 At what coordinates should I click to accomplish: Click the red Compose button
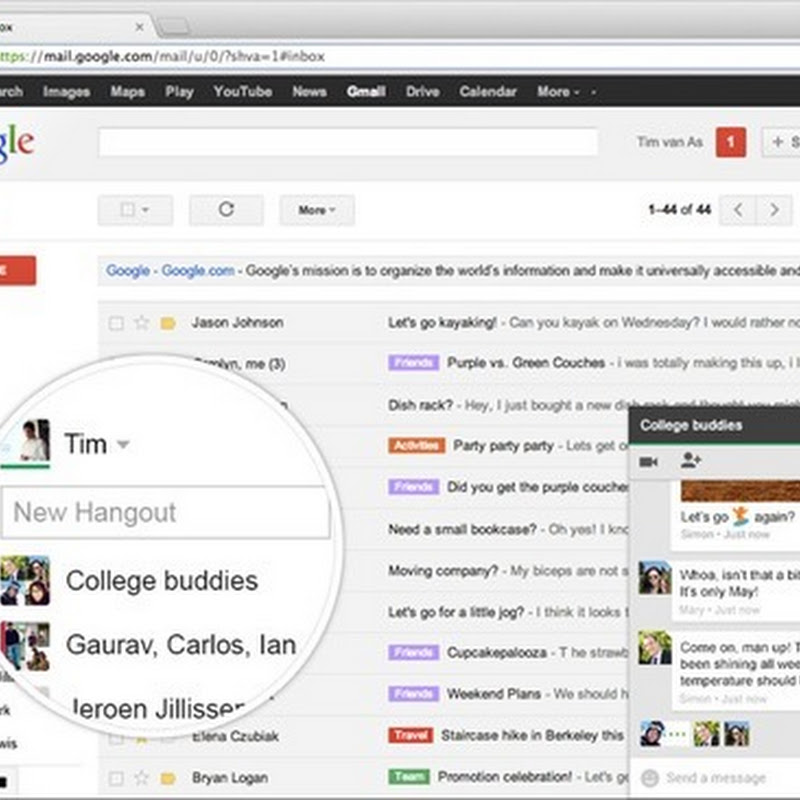(x=17, y=270)
